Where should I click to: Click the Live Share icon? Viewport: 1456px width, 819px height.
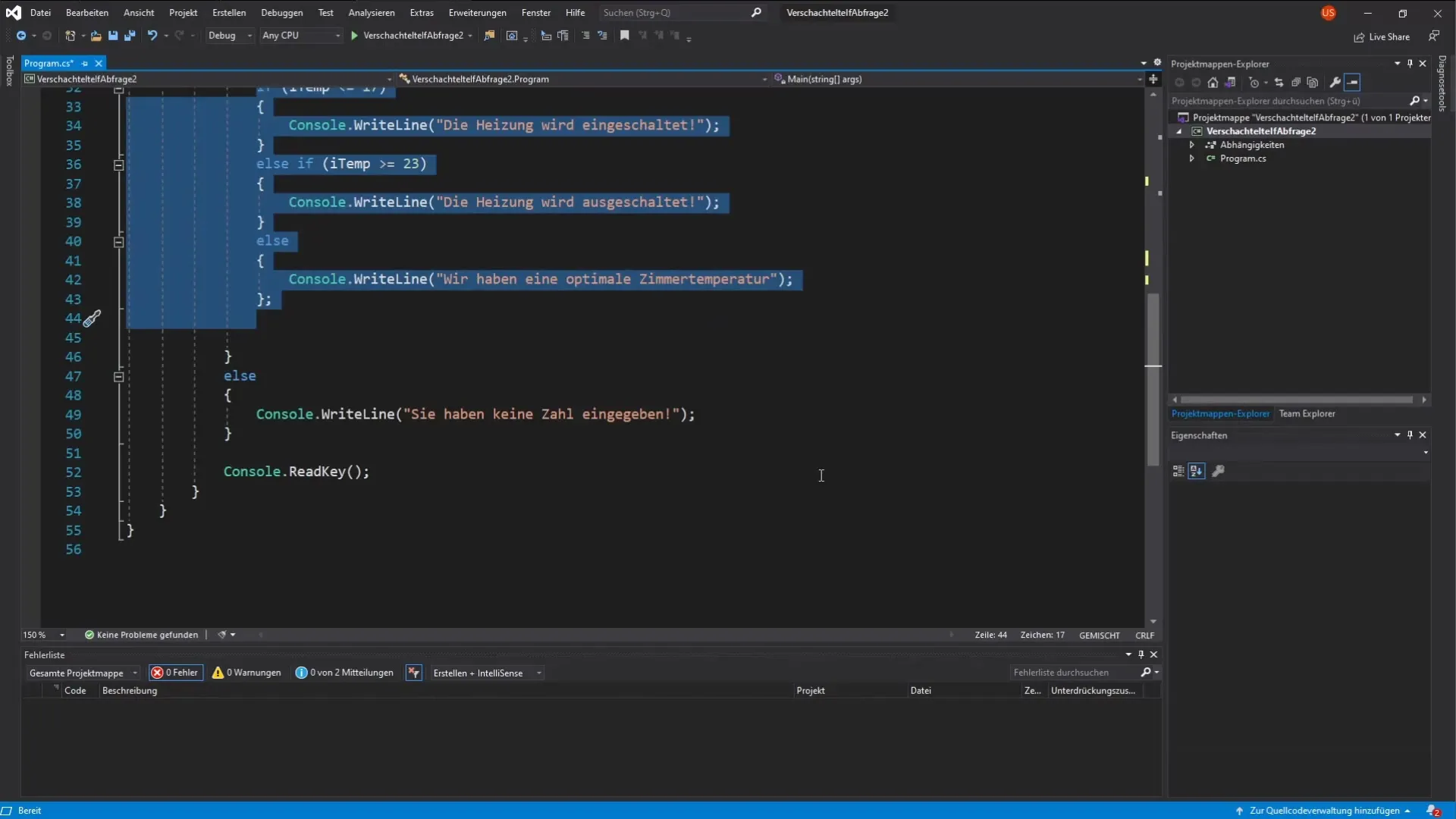[1359, 37]
